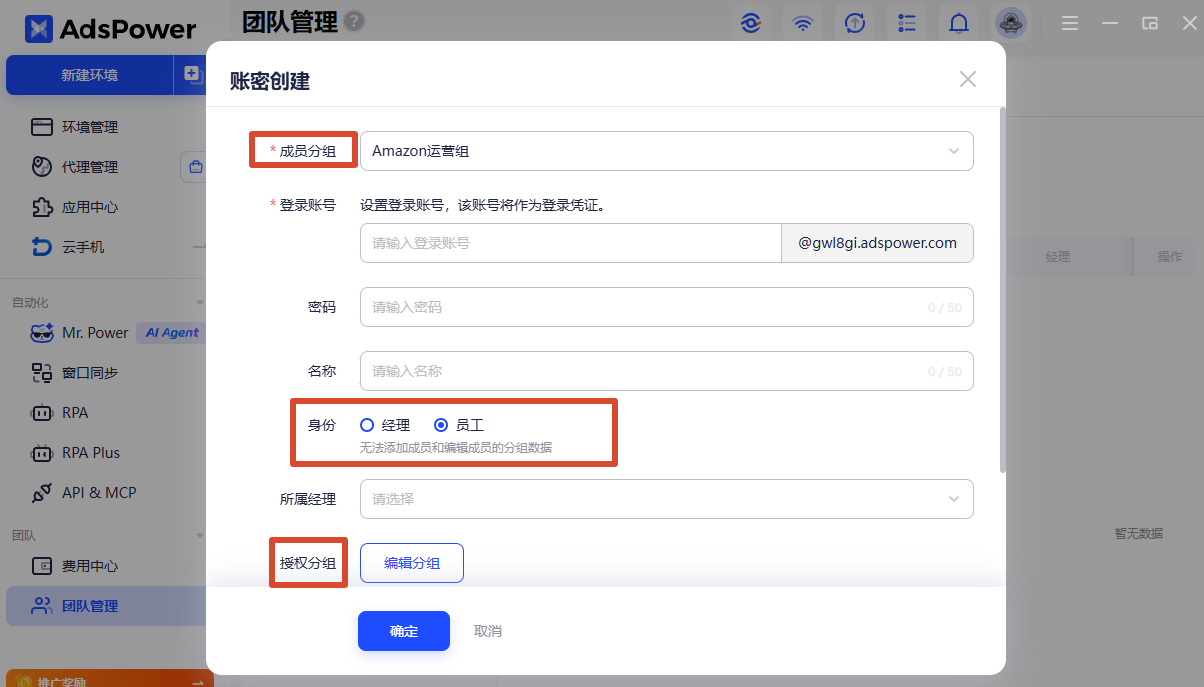Click the plus icon beside 新建环境

(x=192, y=74)
